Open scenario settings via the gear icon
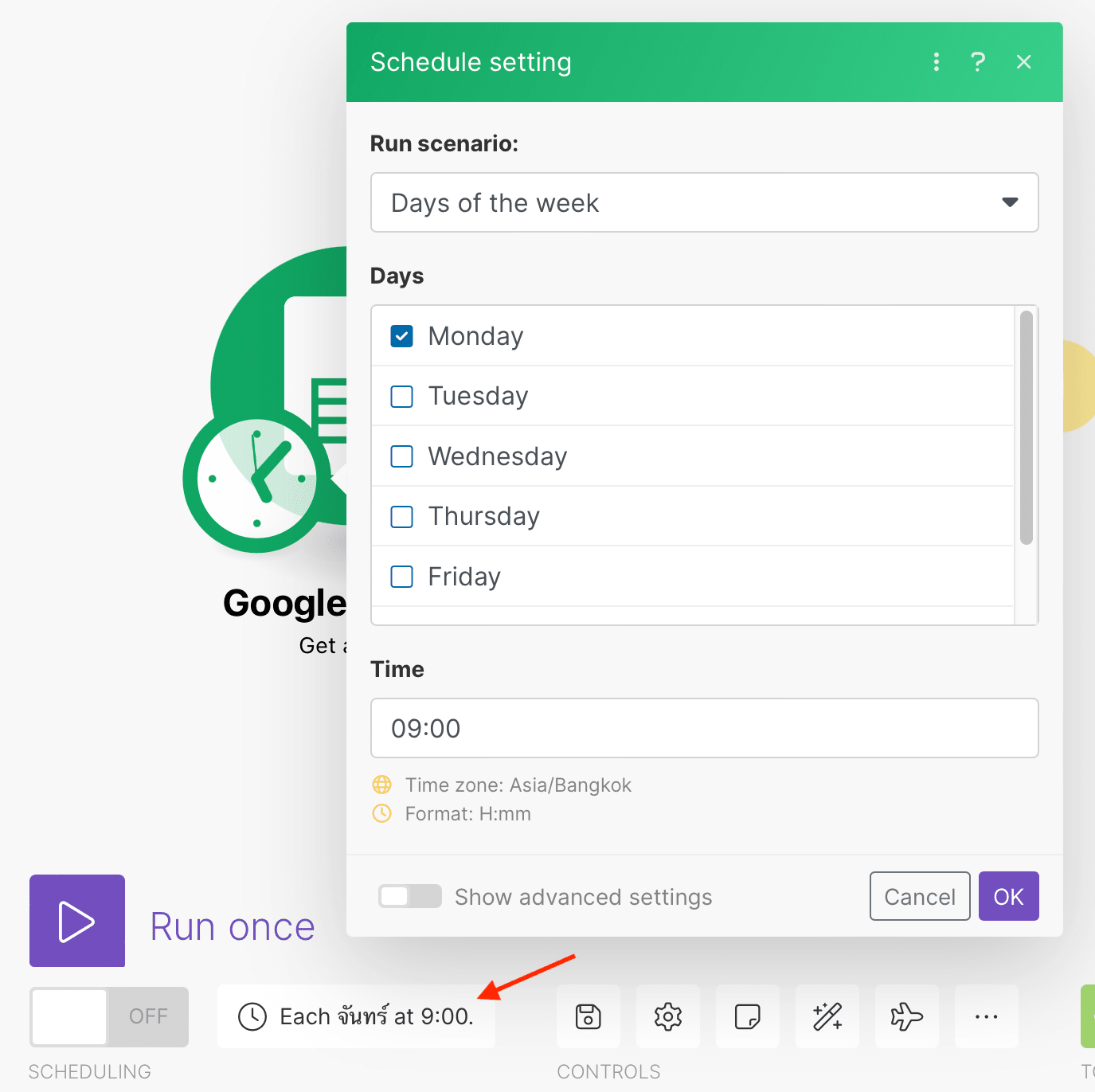 (667, 1016)
